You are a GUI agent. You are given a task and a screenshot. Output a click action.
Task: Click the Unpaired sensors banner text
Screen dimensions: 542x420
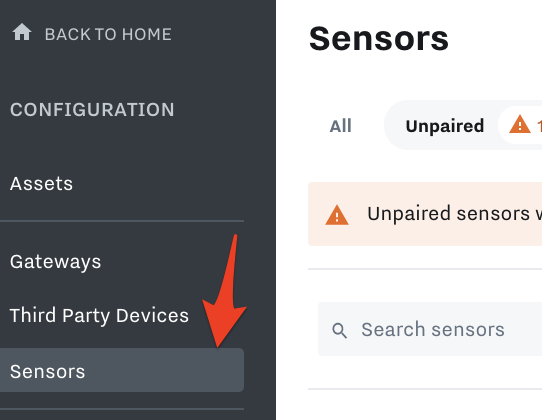coord(454,214)
